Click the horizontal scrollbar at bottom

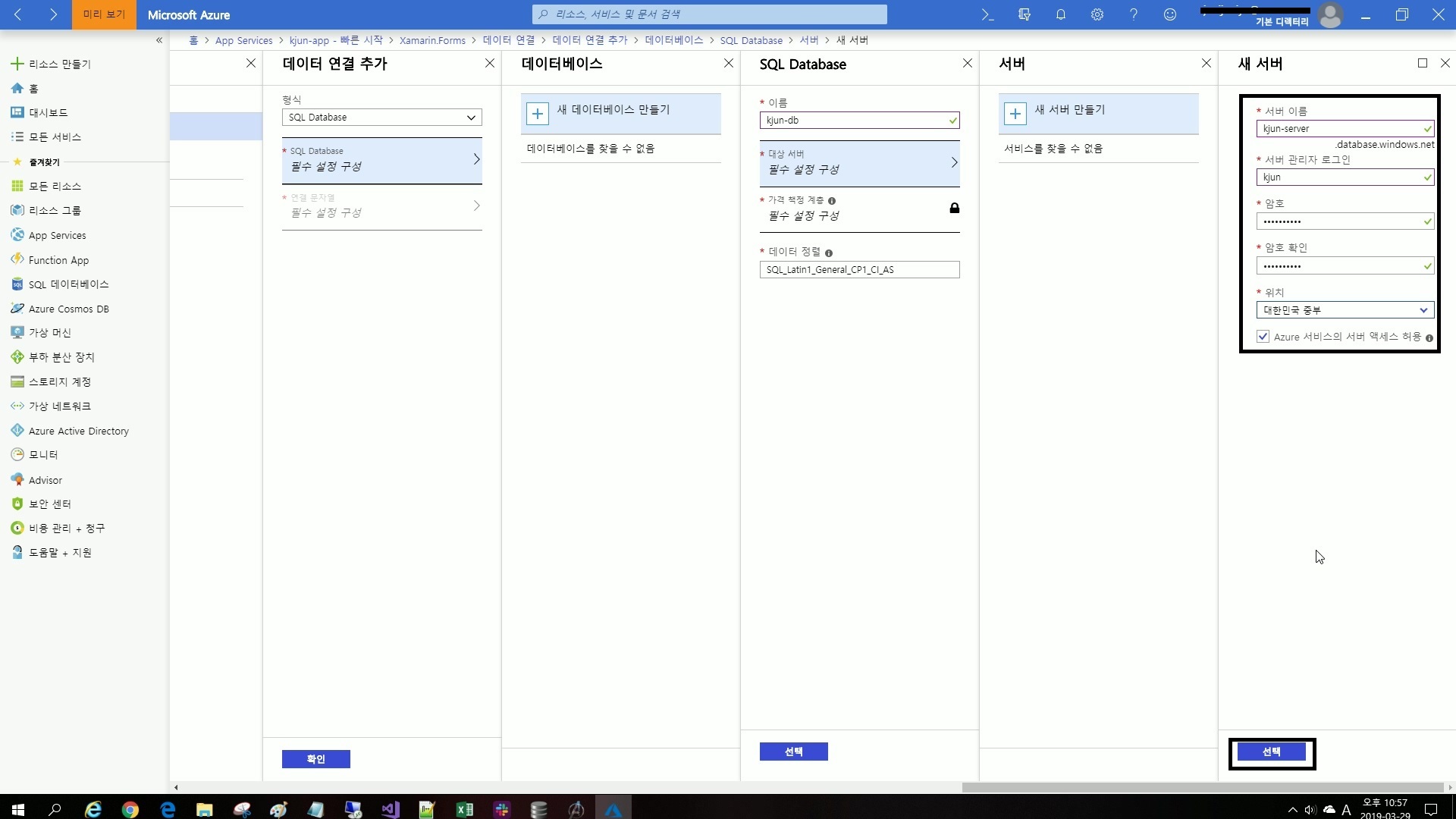(x=1202, y=787)
